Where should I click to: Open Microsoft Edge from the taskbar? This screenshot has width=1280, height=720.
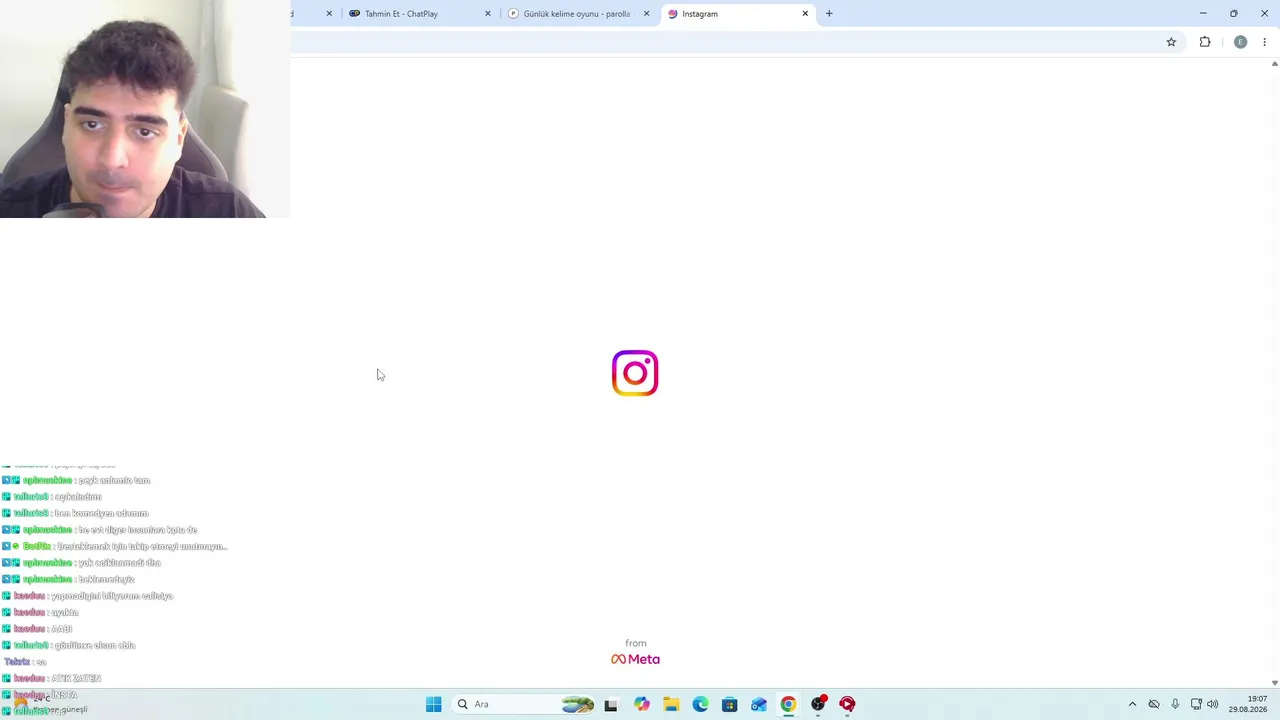pyautogui.click(x=700, y=704)
